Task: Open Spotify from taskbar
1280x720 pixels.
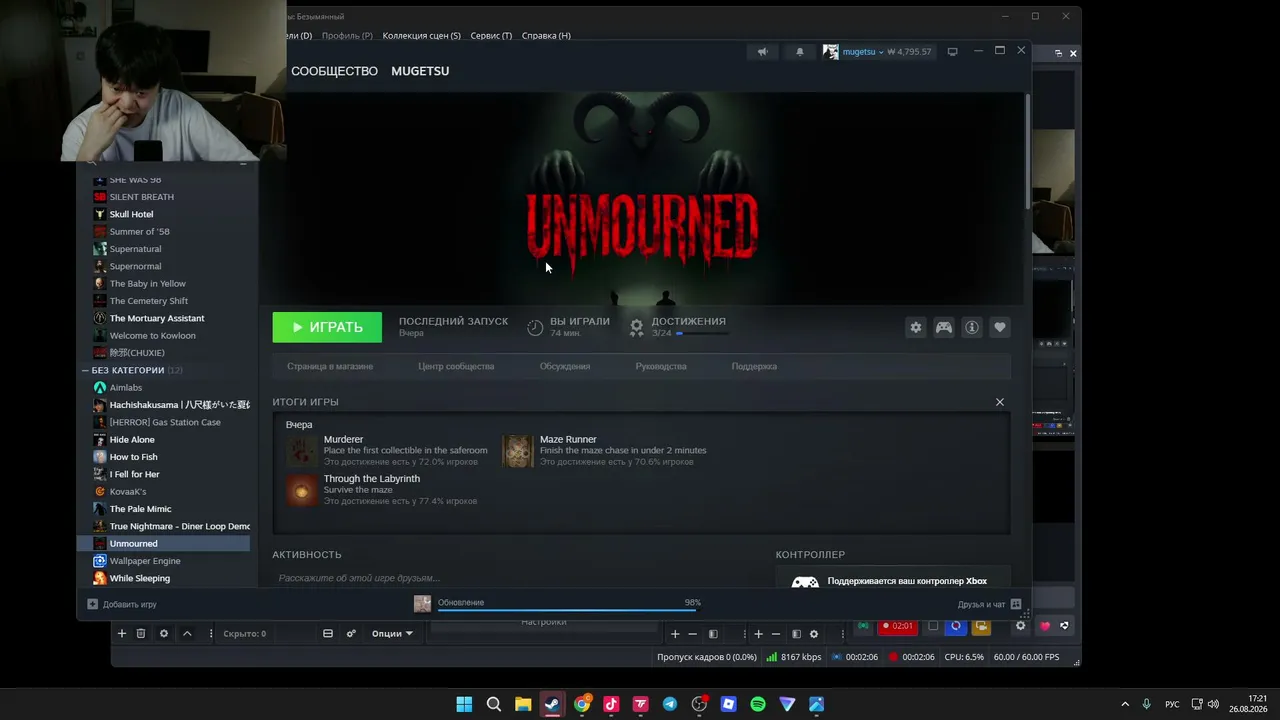Action: (x=758, y=704)
